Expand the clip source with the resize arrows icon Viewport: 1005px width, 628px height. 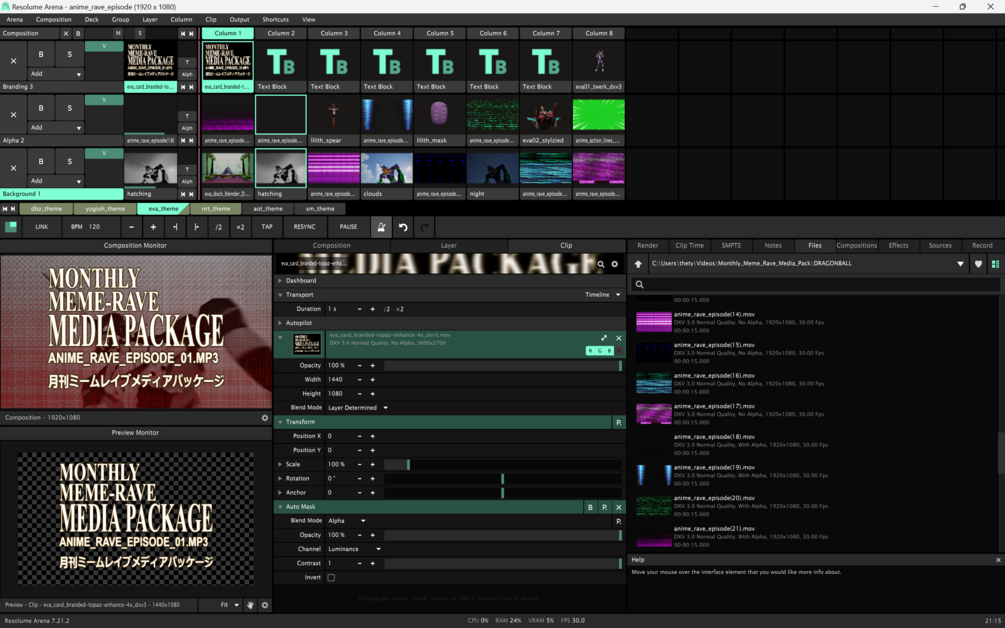(604, 338)
